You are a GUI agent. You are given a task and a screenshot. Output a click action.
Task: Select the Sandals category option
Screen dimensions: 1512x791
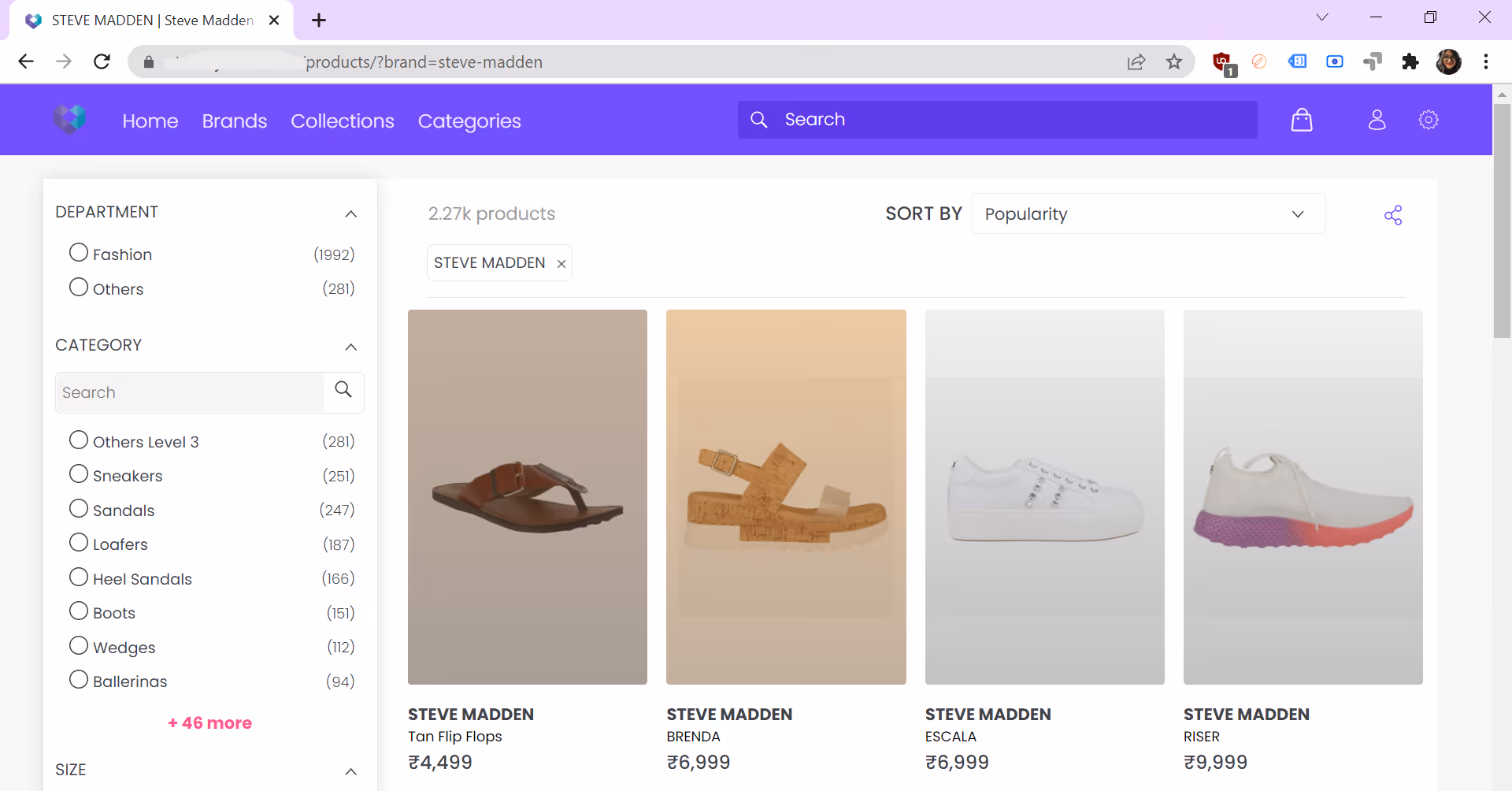tap(79, 508)
